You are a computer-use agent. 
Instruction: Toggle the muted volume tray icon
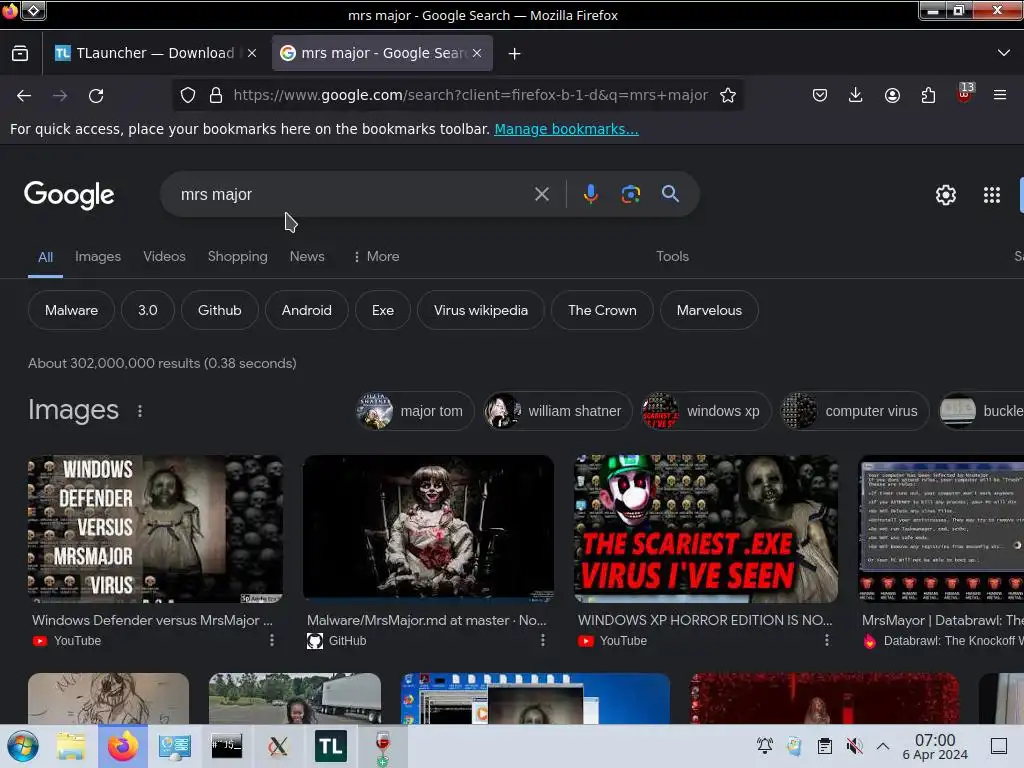(x=854, y=746)
